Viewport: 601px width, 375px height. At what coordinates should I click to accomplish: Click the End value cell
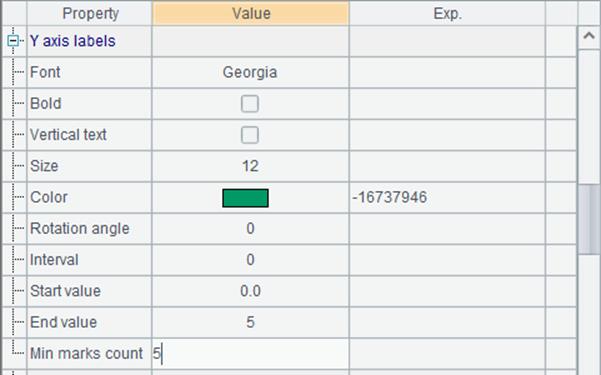pos(250,322)
